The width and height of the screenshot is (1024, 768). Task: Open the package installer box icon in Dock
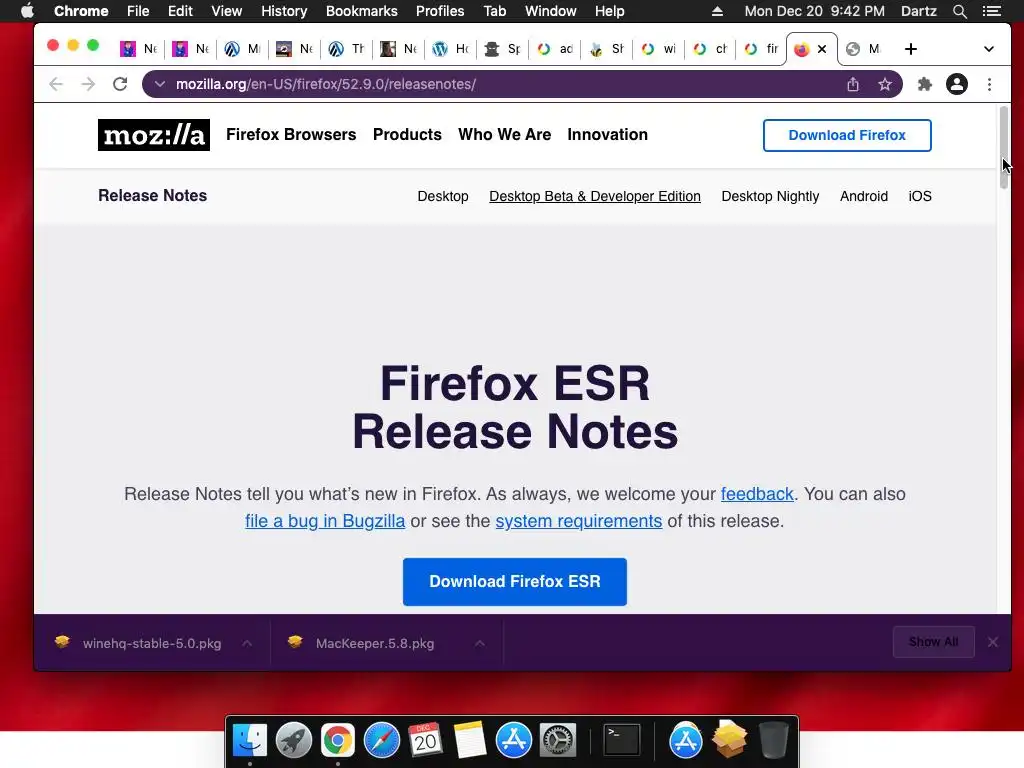[x=729, y=739]
